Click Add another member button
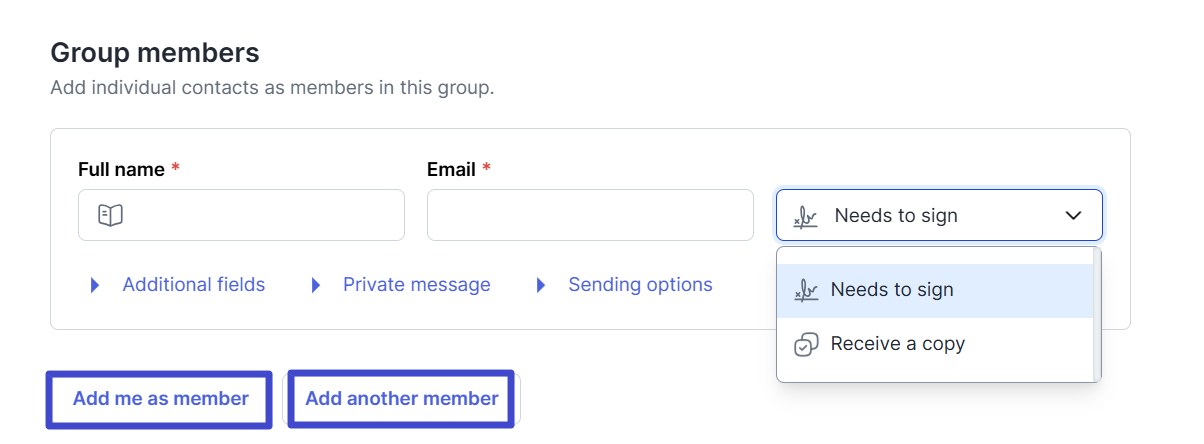Image resolution: width=1204 pixels, height=444 pixels. [x=401, y=399]
